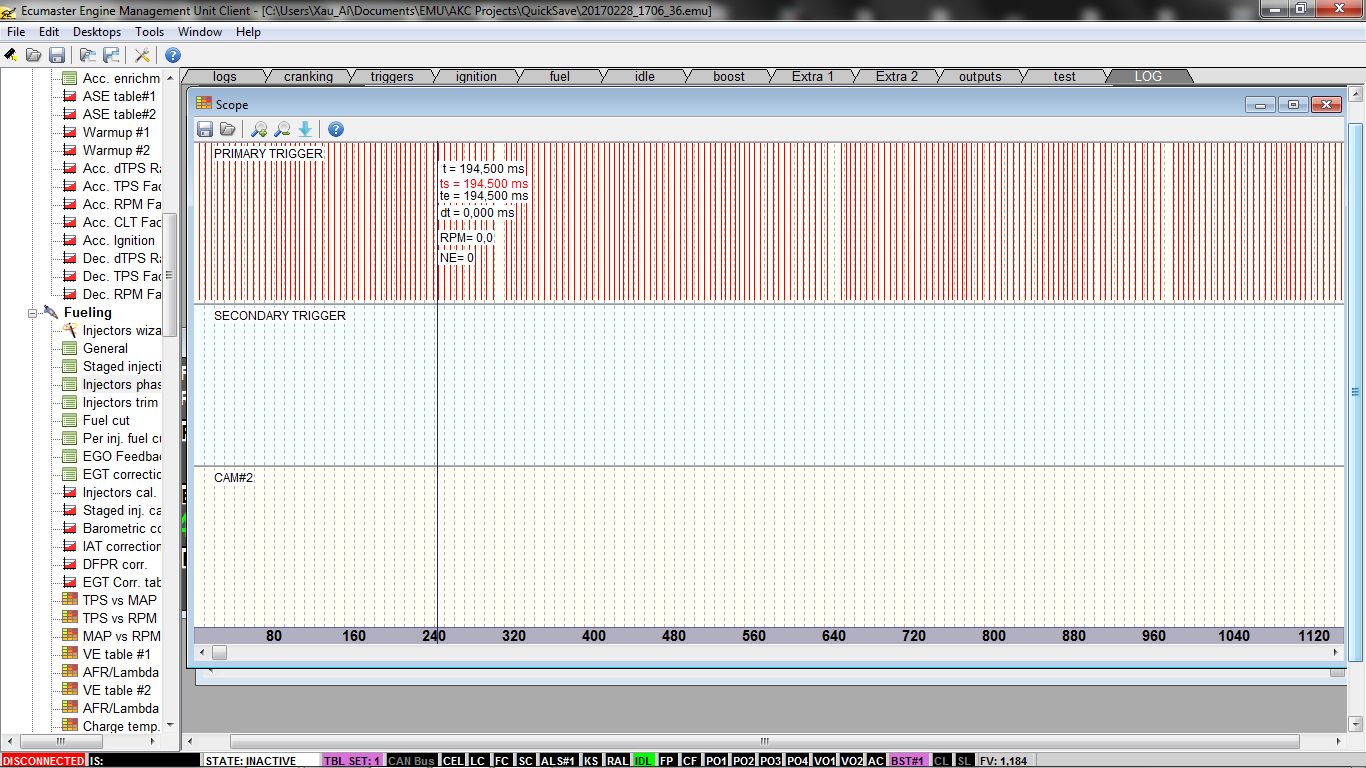Click open folder icon in Scope toolbar

pos(228,129)
